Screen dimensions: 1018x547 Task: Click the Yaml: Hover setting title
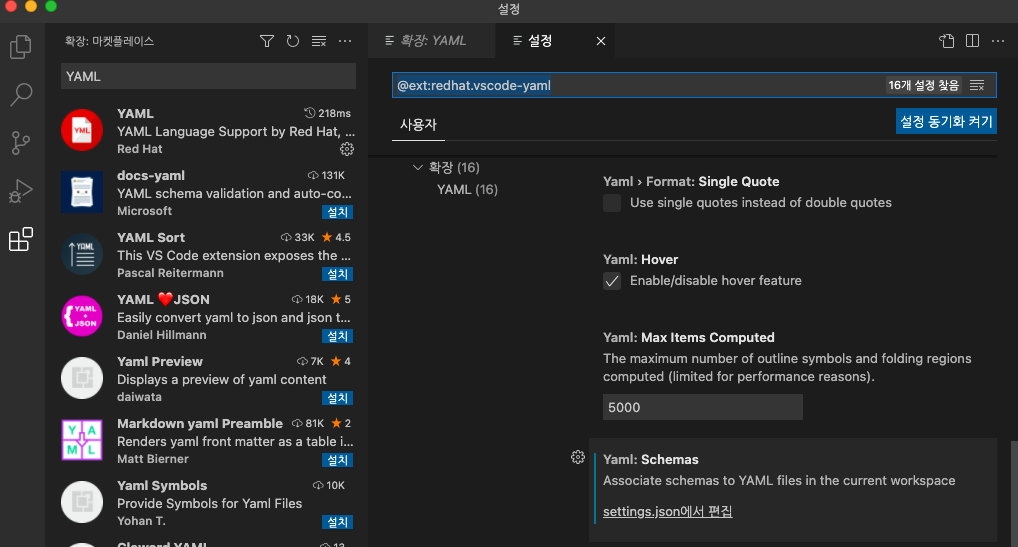640,260
